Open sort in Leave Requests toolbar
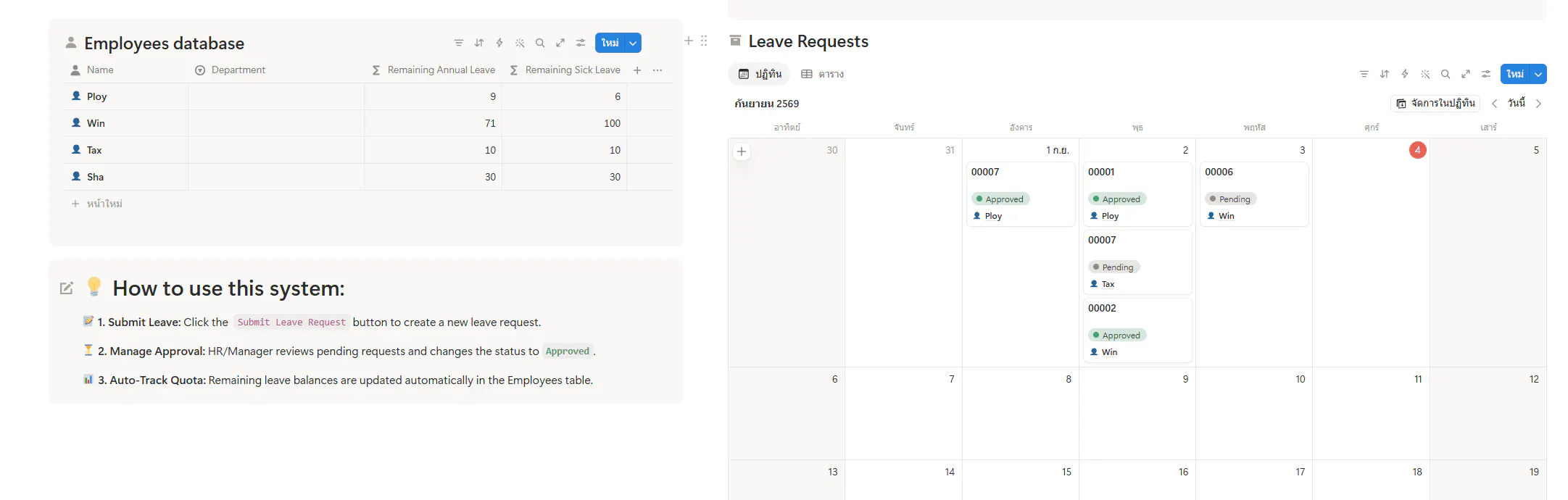This screenshot has width=1568, height=500. coord(1385,74)
